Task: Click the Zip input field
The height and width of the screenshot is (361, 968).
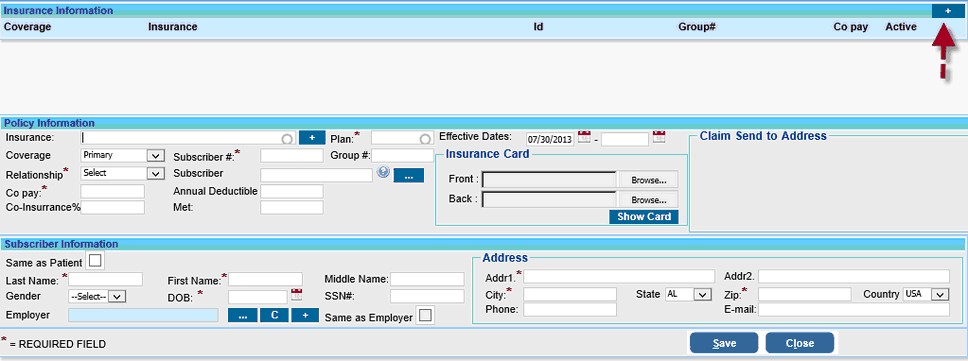Action: pyautogui.click(x=804, y=294)
